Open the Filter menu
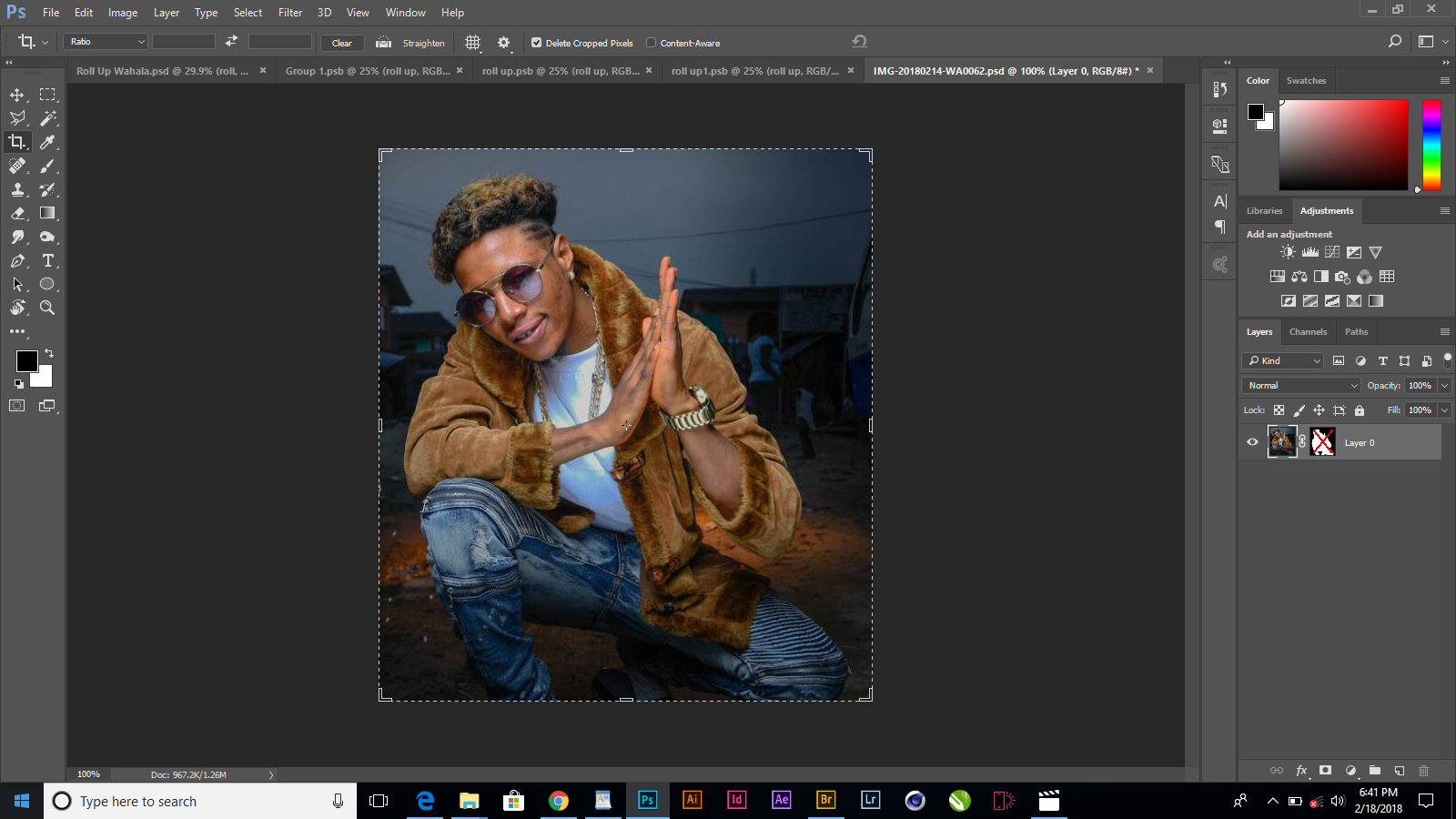Screen dimensions: 1456x819 pyautogui.click(x=290, y=13)
